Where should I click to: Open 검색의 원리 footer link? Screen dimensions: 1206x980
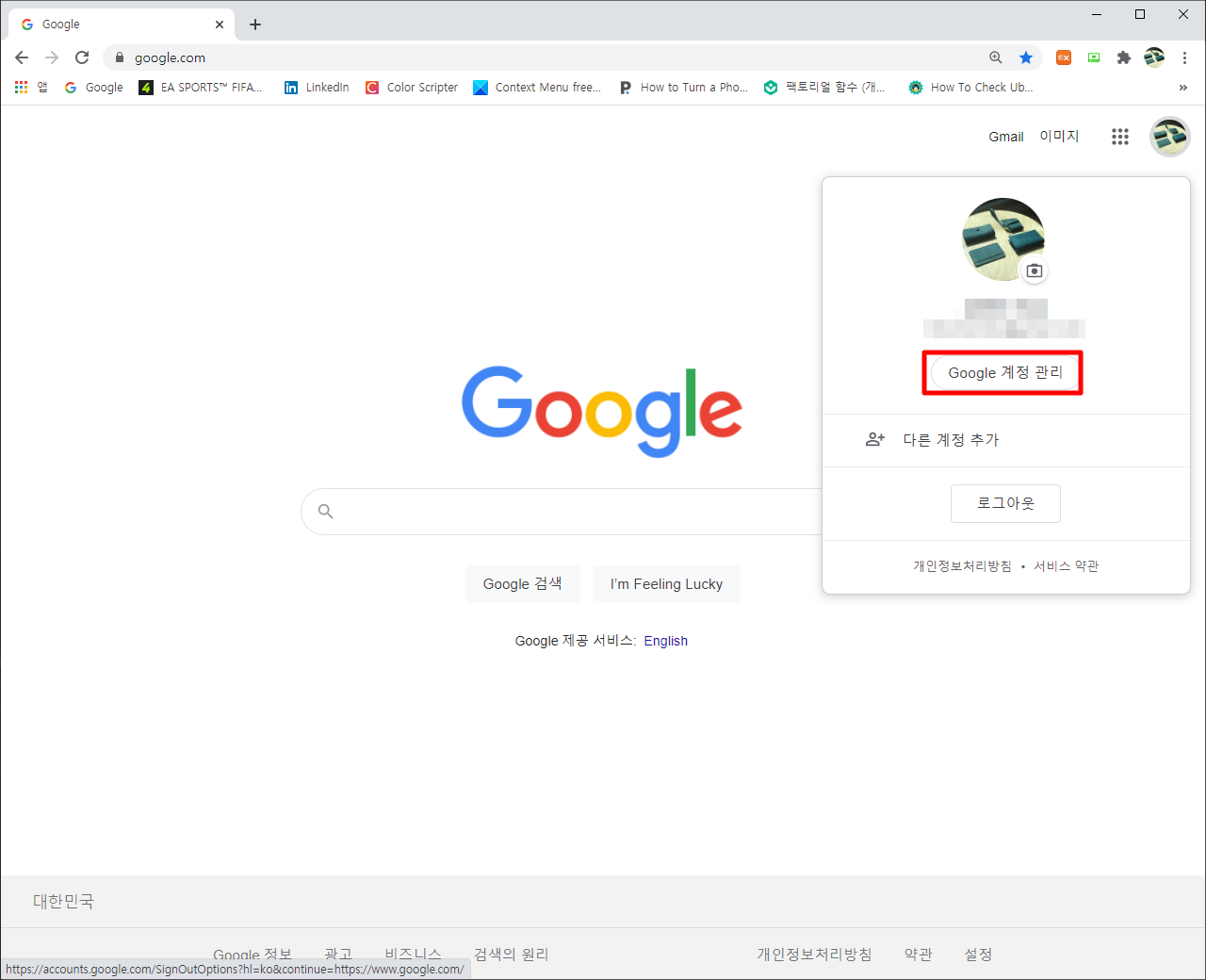[x=511, y=955]
